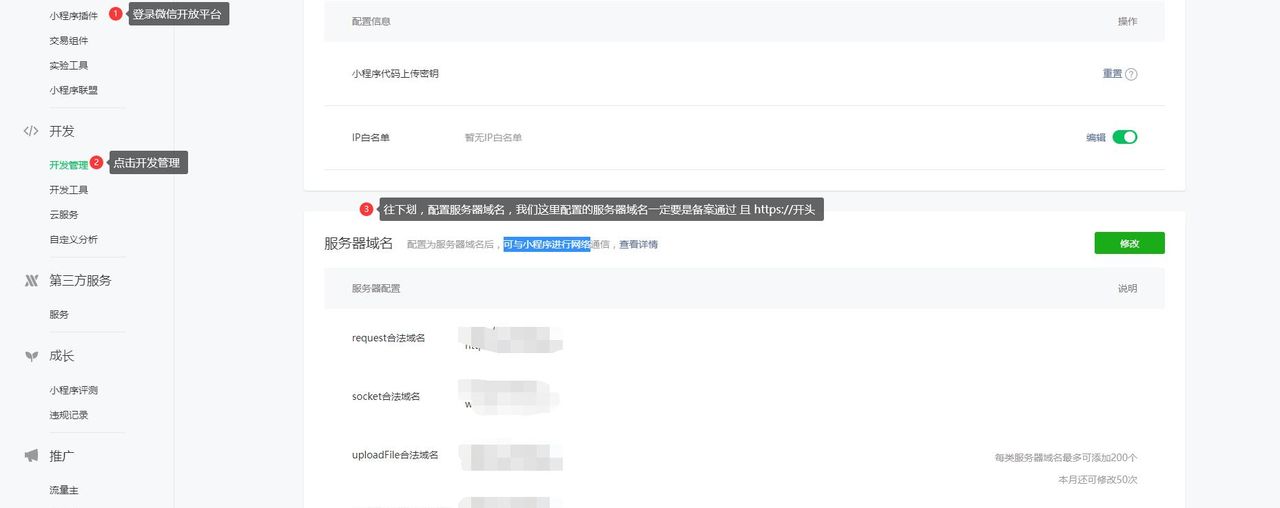Click 编辑 for the IP whitelist
The image size is (1280, 508).
tap(1096, 138)
